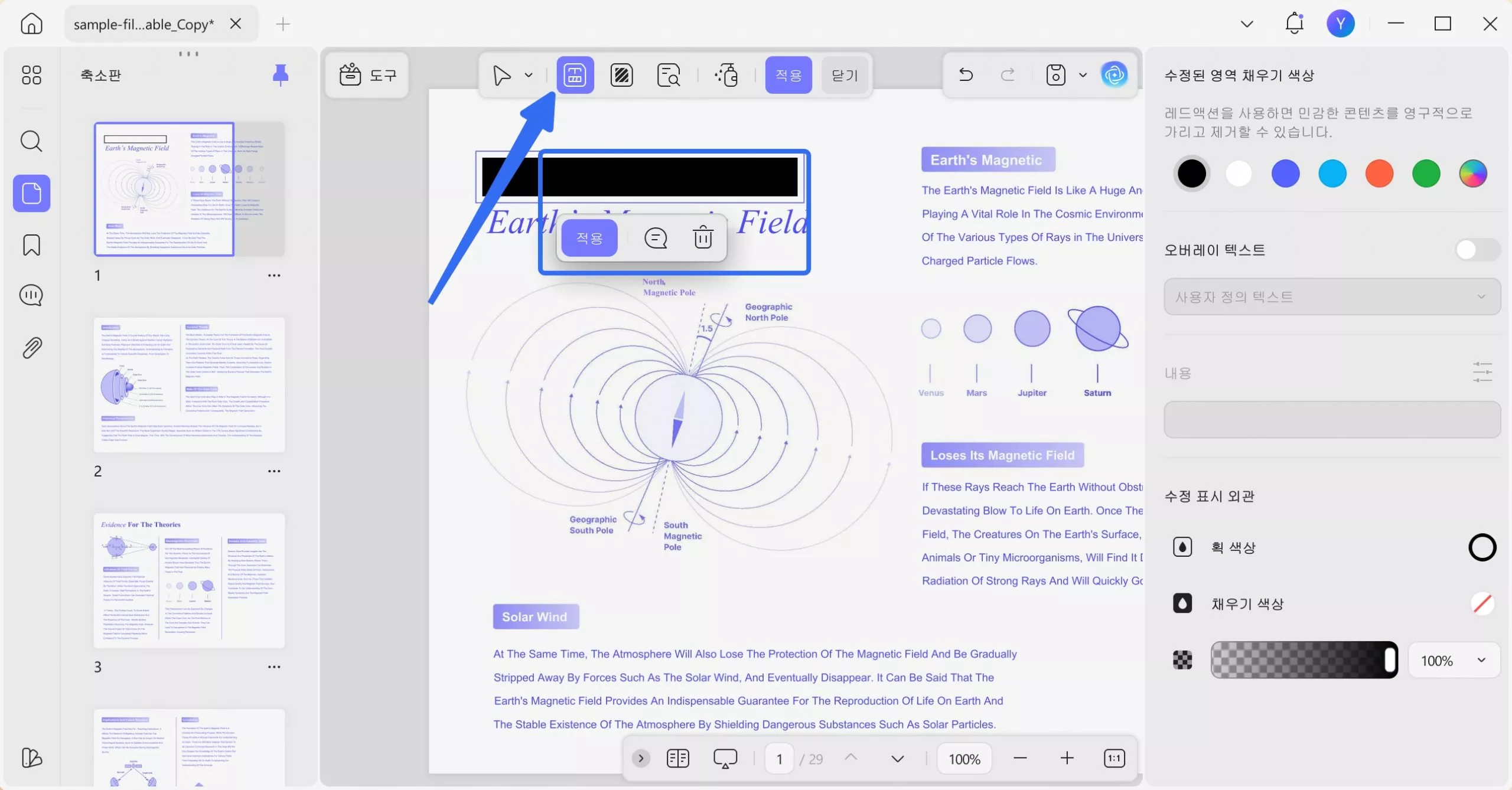Screen dimensions: 1512x790
Task: Apply redaction via floating 적용 button
Action: point(589,238)
